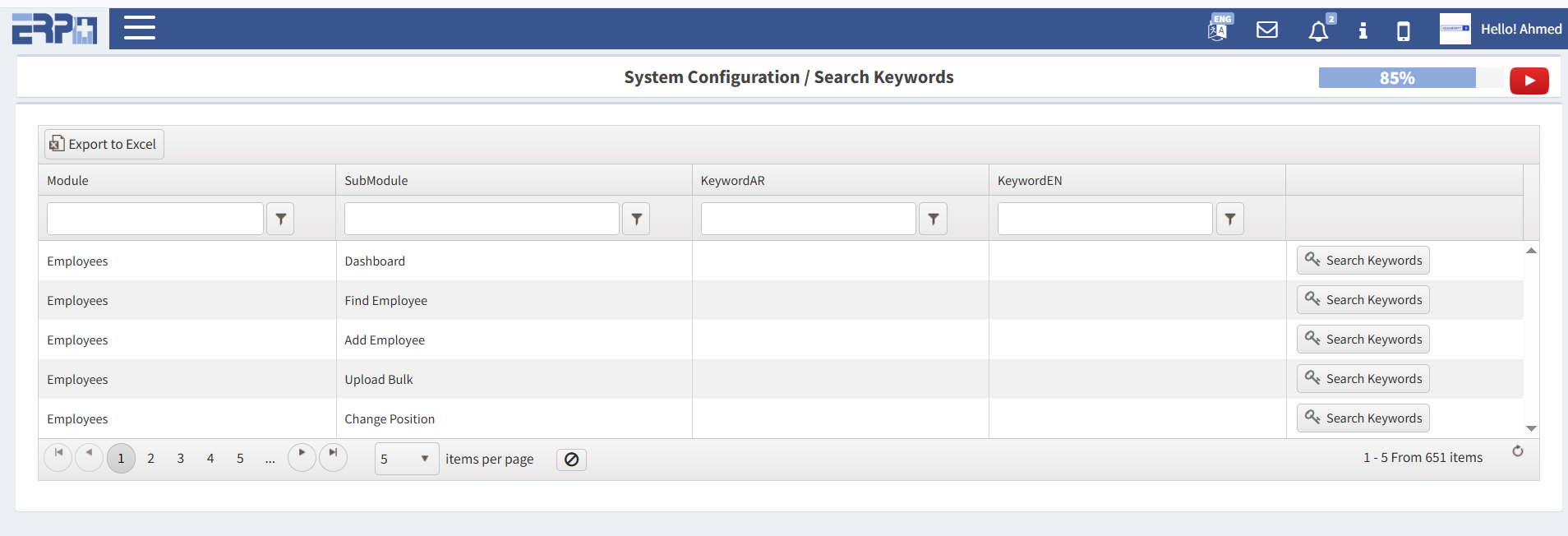Clear filters using the circle-slash button
Viewport: 1568px width, 536px height.
pos(571,460)
